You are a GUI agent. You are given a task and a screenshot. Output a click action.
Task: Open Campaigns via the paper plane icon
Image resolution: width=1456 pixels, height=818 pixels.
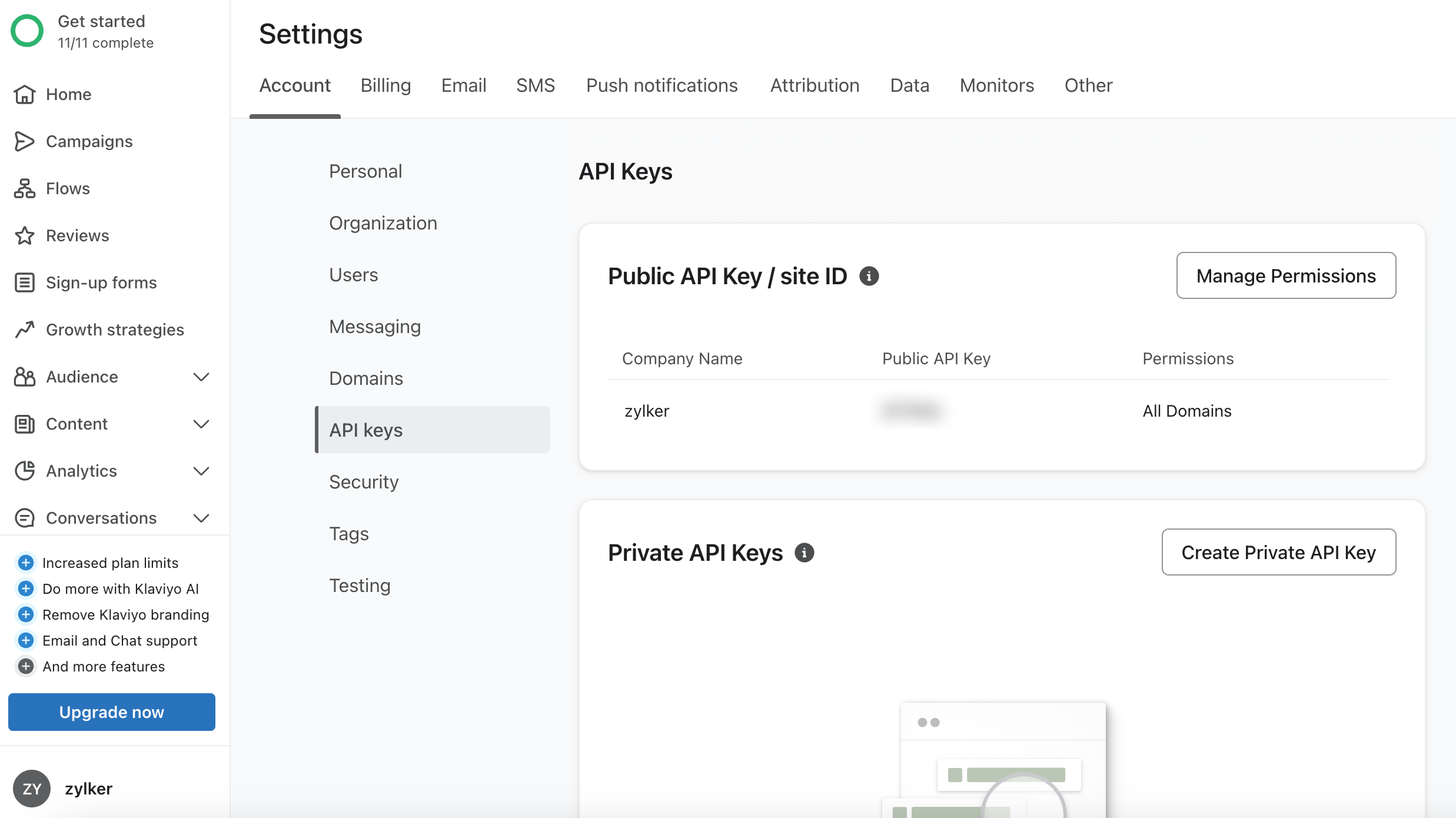(24, 141)
